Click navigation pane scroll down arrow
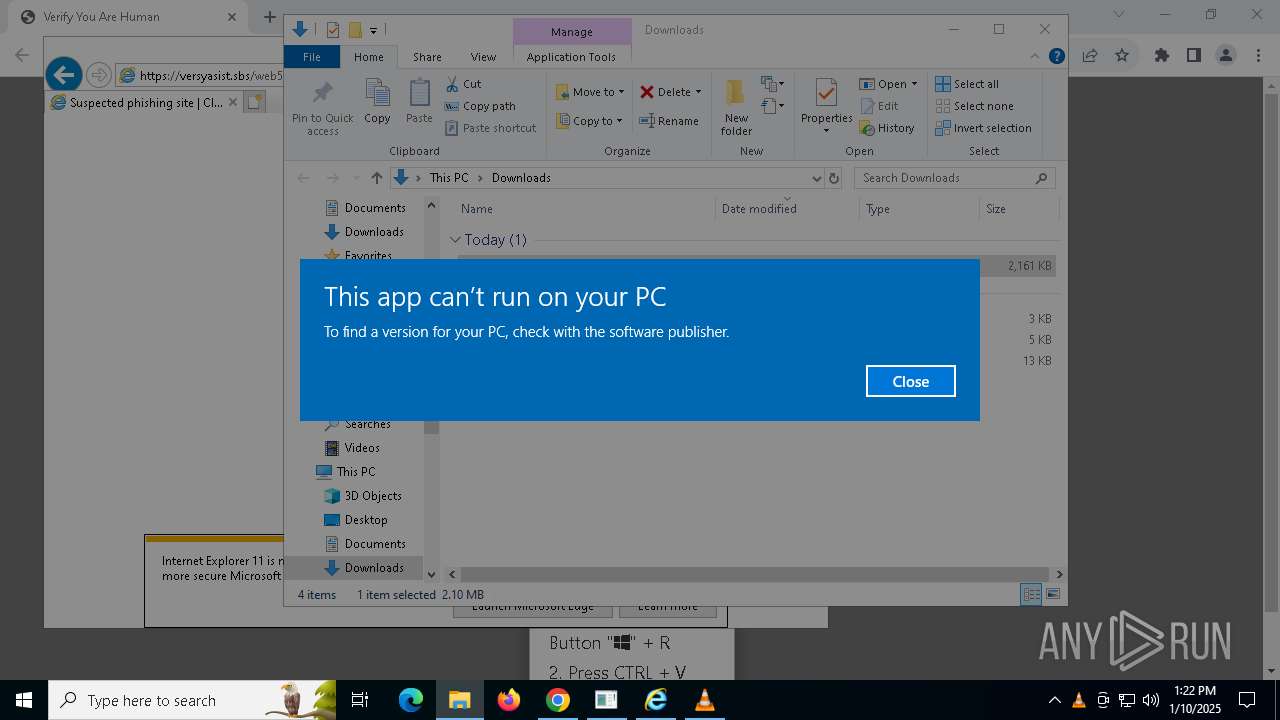Image resolution: width=1280 pixels, height=720 pixels. [x=432, y=574]
